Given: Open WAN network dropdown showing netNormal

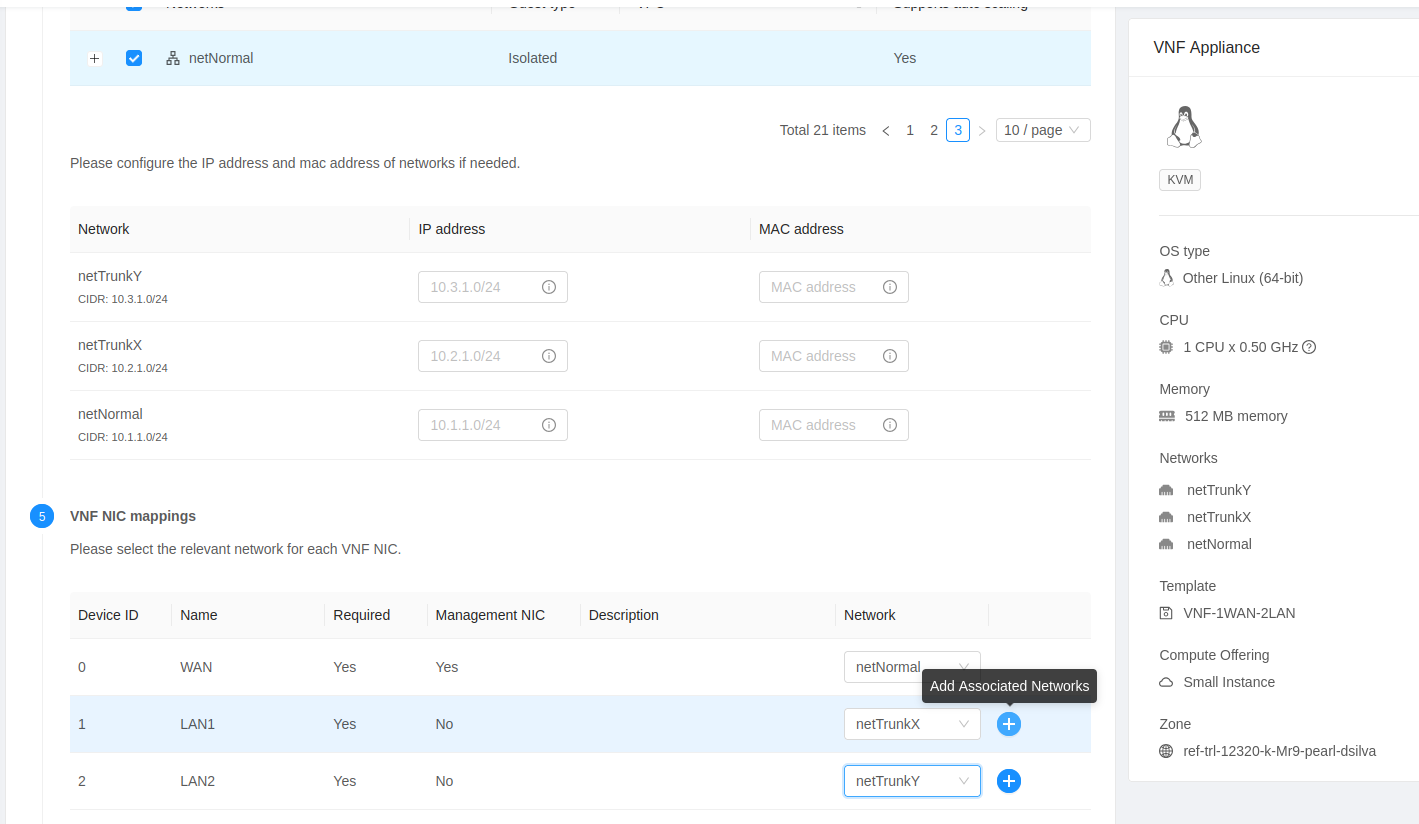Looking at the screenshot, I should pyautogui.click(x=912, y=667).
